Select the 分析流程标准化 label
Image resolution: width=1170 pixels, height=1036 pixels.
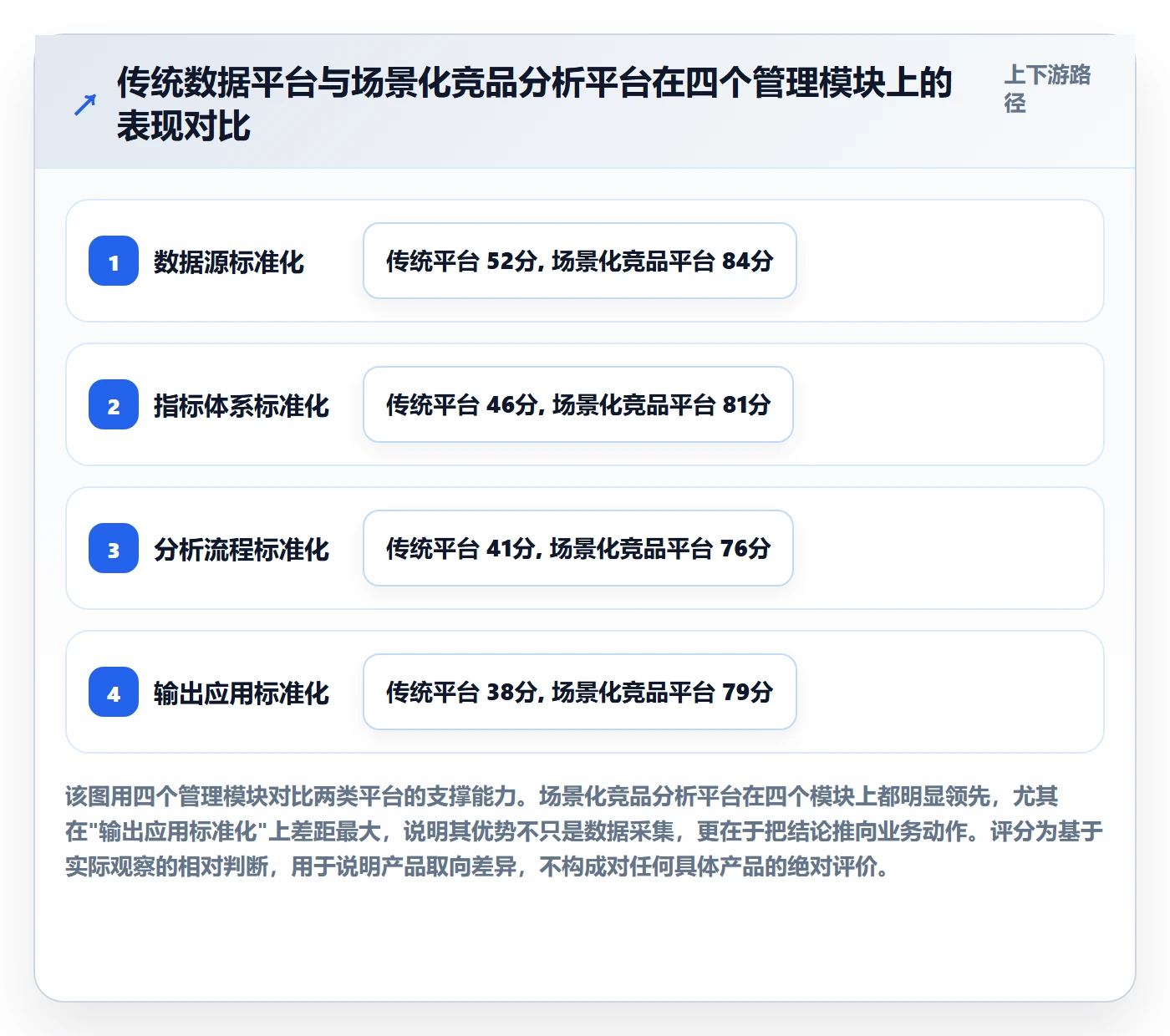(241, 549)
